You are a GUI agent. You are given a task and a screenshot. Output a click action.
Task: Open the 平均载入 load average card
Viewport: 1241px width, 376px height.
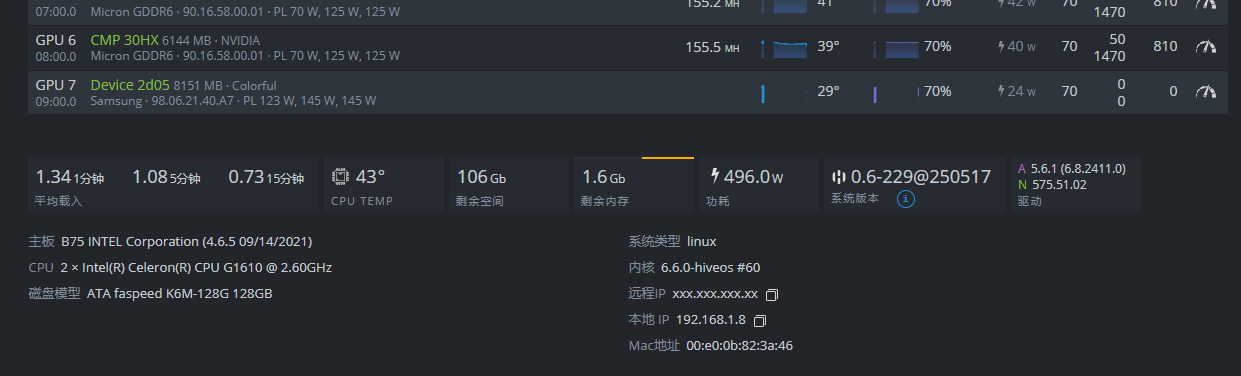point(173,185)
